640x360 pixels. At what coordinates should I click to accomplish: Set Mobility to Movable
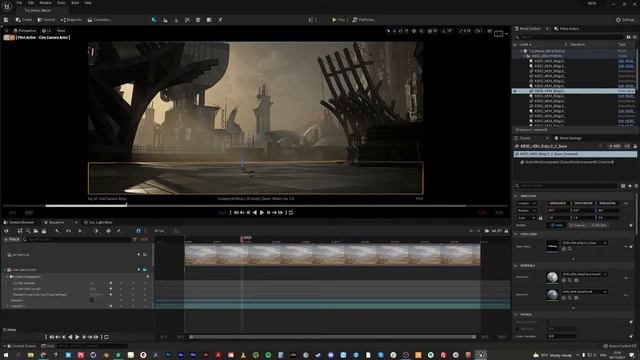600,225
